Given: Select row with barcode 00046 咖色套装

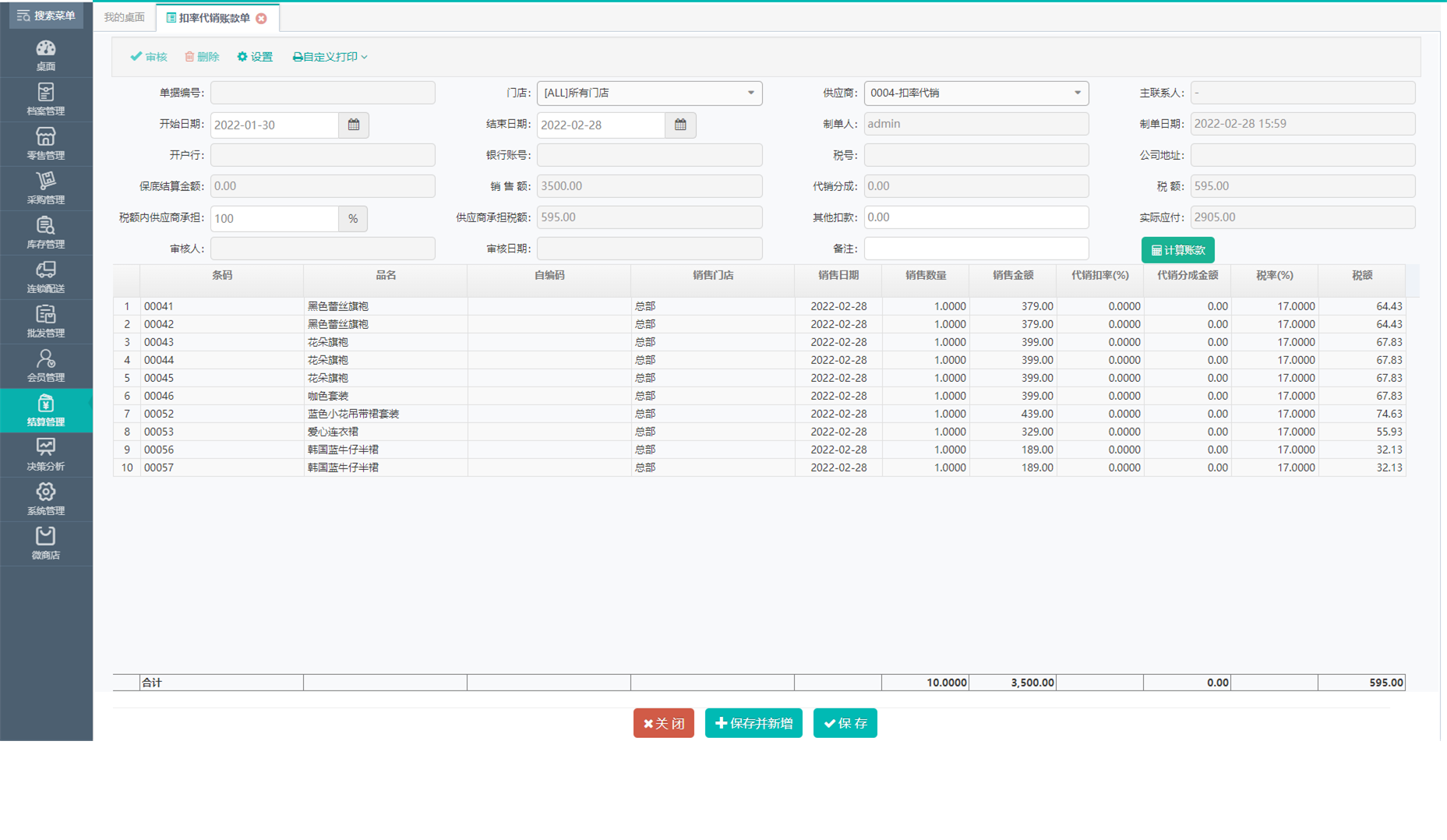Looking at the screenshot, I should pos(759,396).
